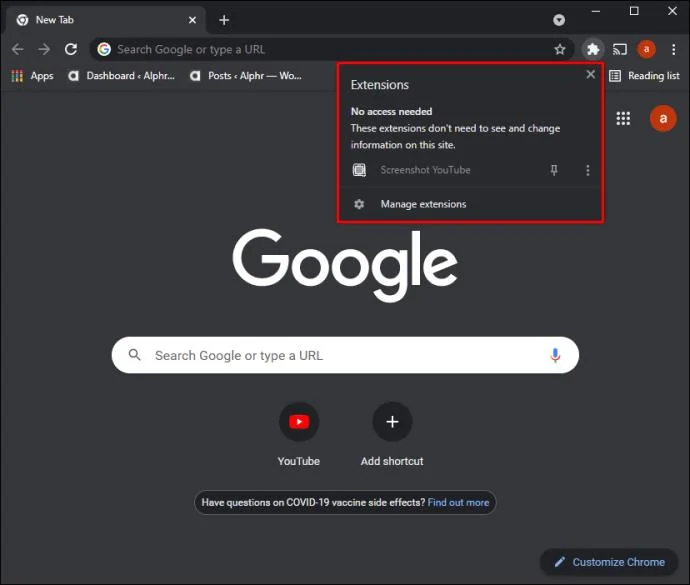The width and height of the screenshot is (690, 585).
Task: Open the toolbar profile avatar
Action: [646, 49]
